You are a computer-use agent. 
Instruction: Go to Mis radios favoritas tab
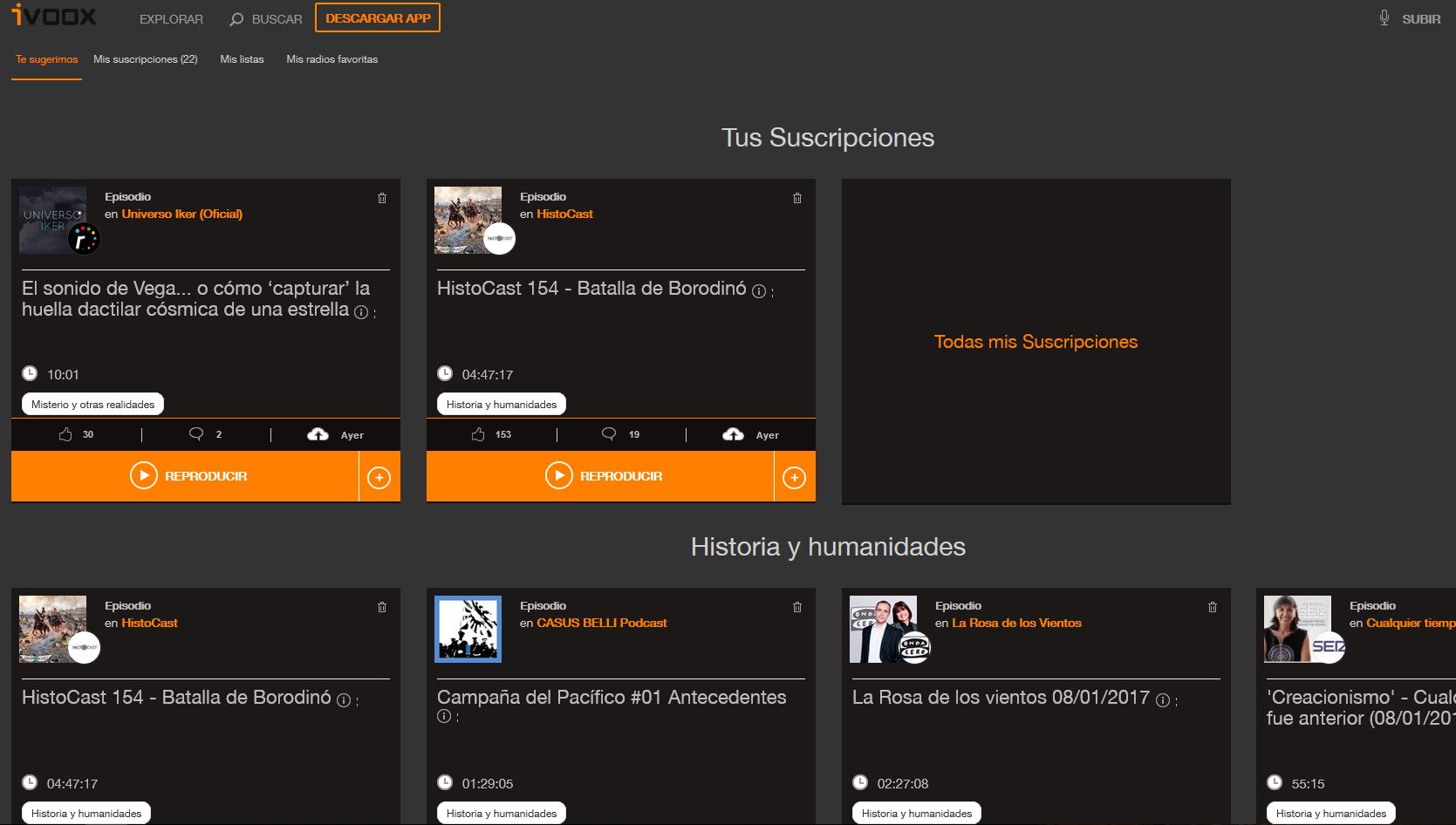[x=332, y=59]
